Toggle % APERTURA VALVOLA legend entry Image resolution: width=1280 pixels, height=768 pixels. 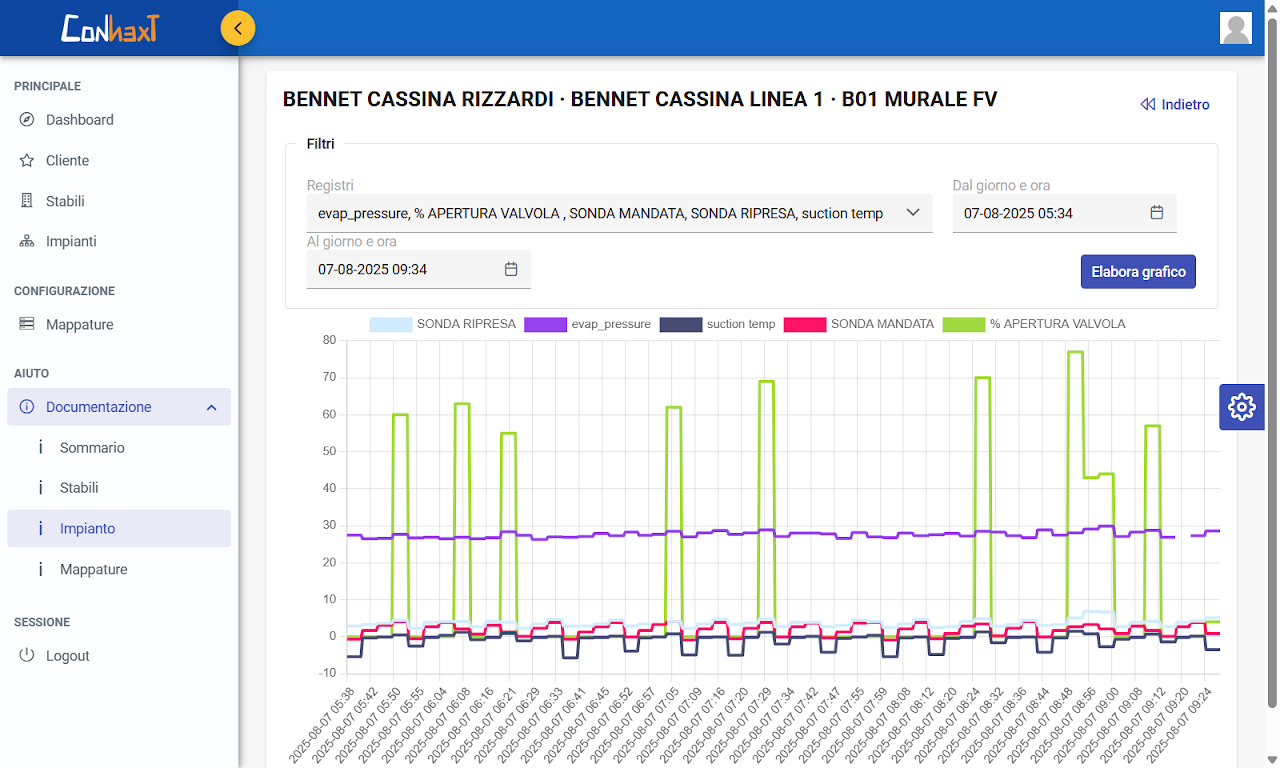1035,324
